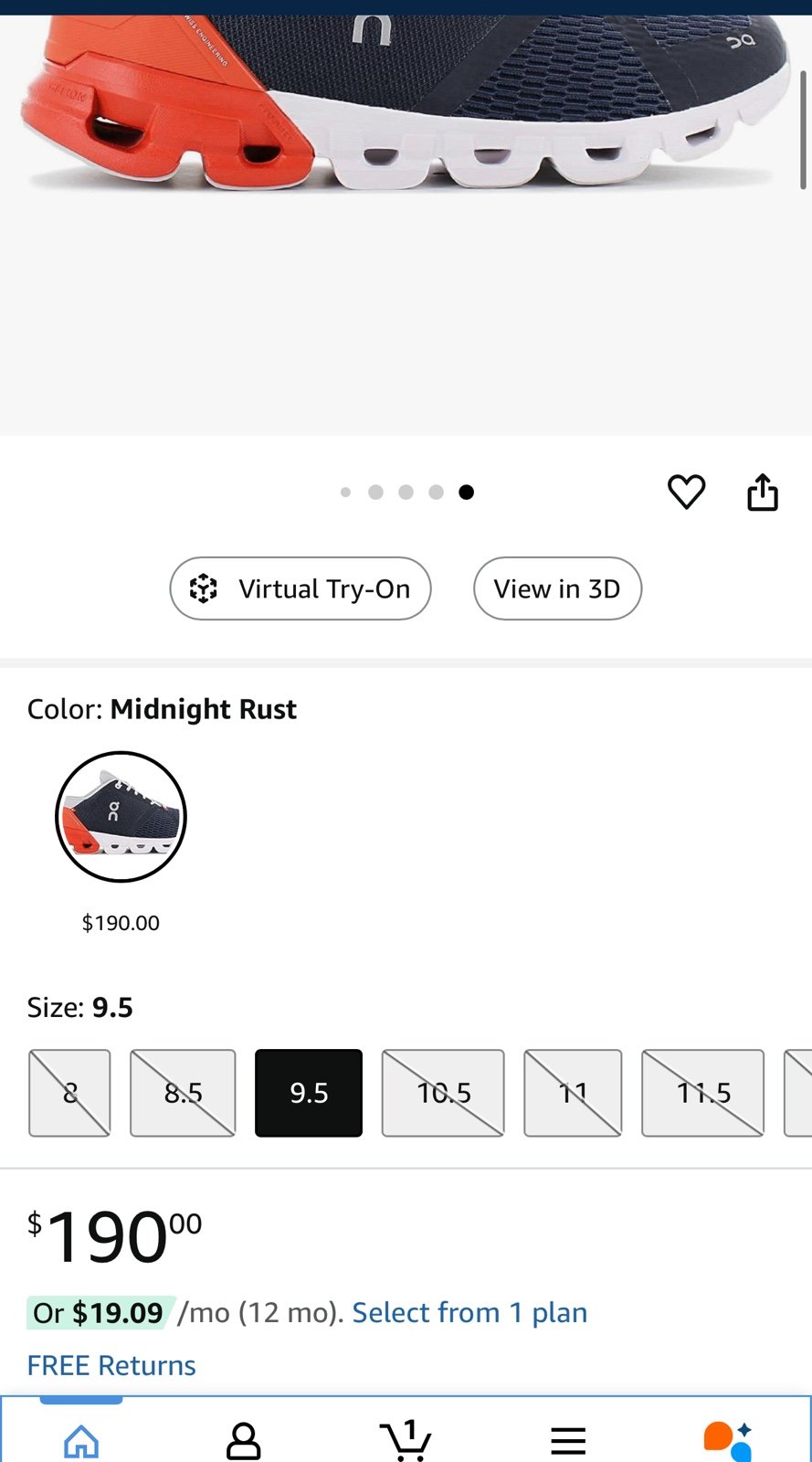Screen dimensions: 812x1462
Task: Choose size 8 option
Action: [69, 1093]
